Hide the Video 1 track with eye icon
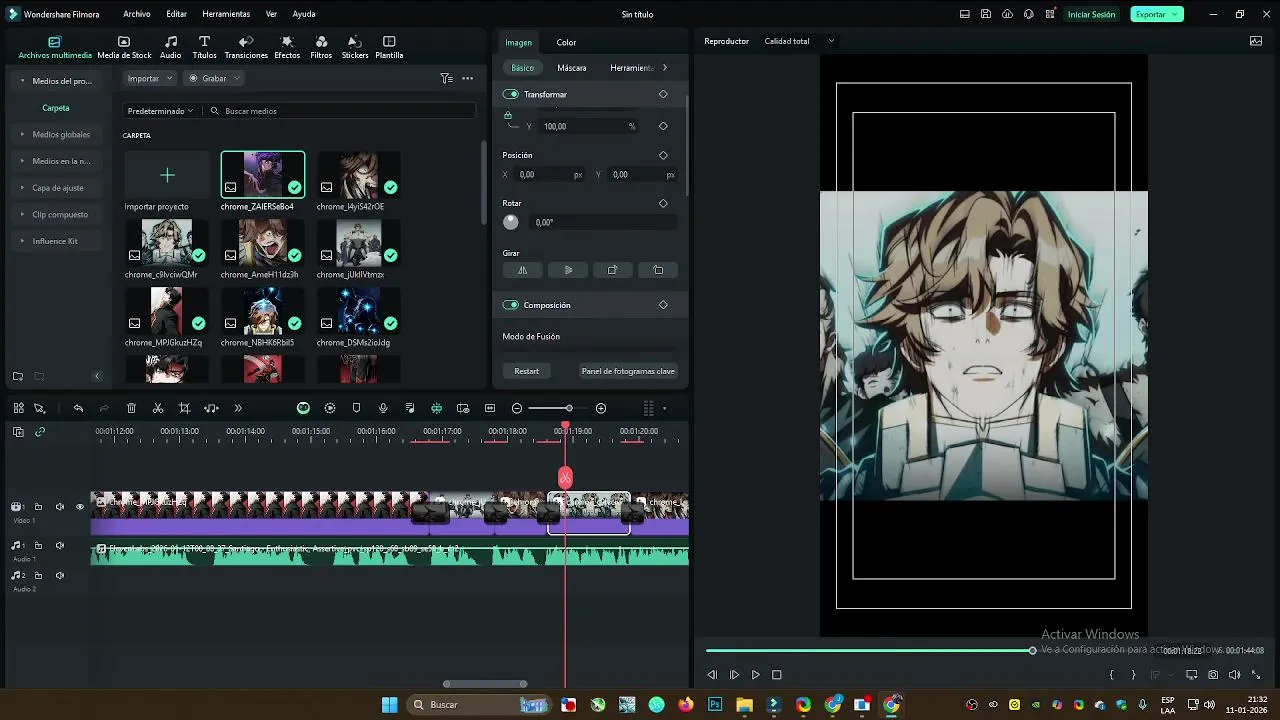This screenshot has height=720, width=1280. pyautogui.click(x=80, y=507)
